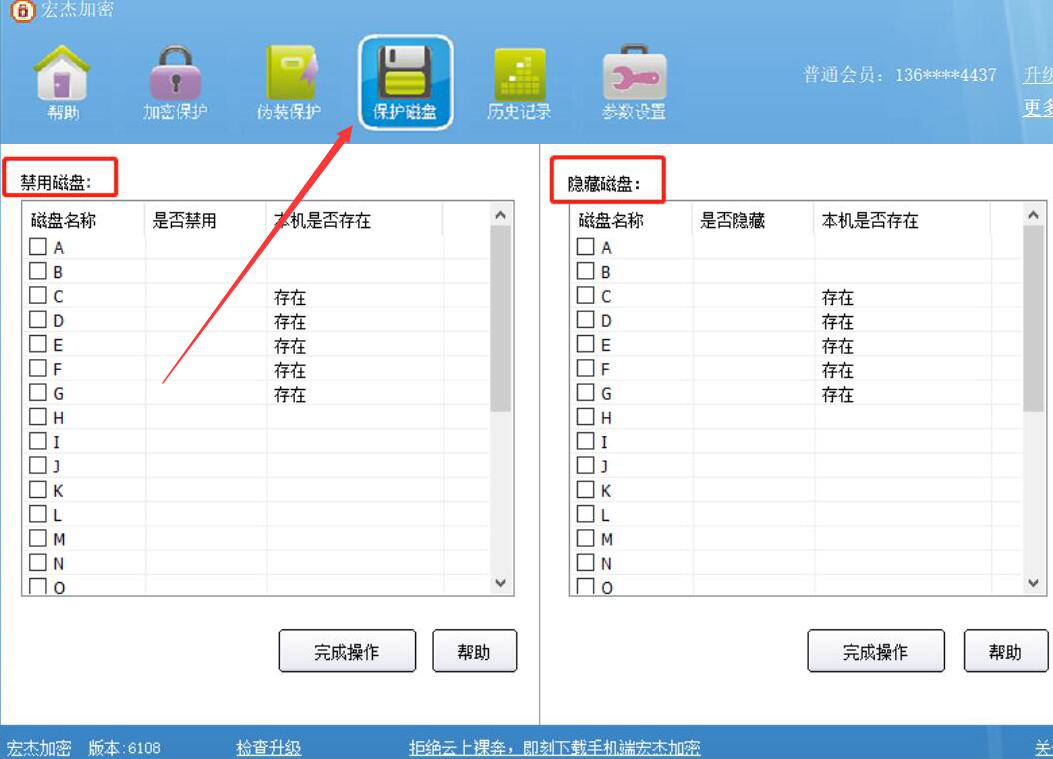The image size is (1053, 759).
Task: Click the 是否隐藏 column header
Action: (733, 220)
